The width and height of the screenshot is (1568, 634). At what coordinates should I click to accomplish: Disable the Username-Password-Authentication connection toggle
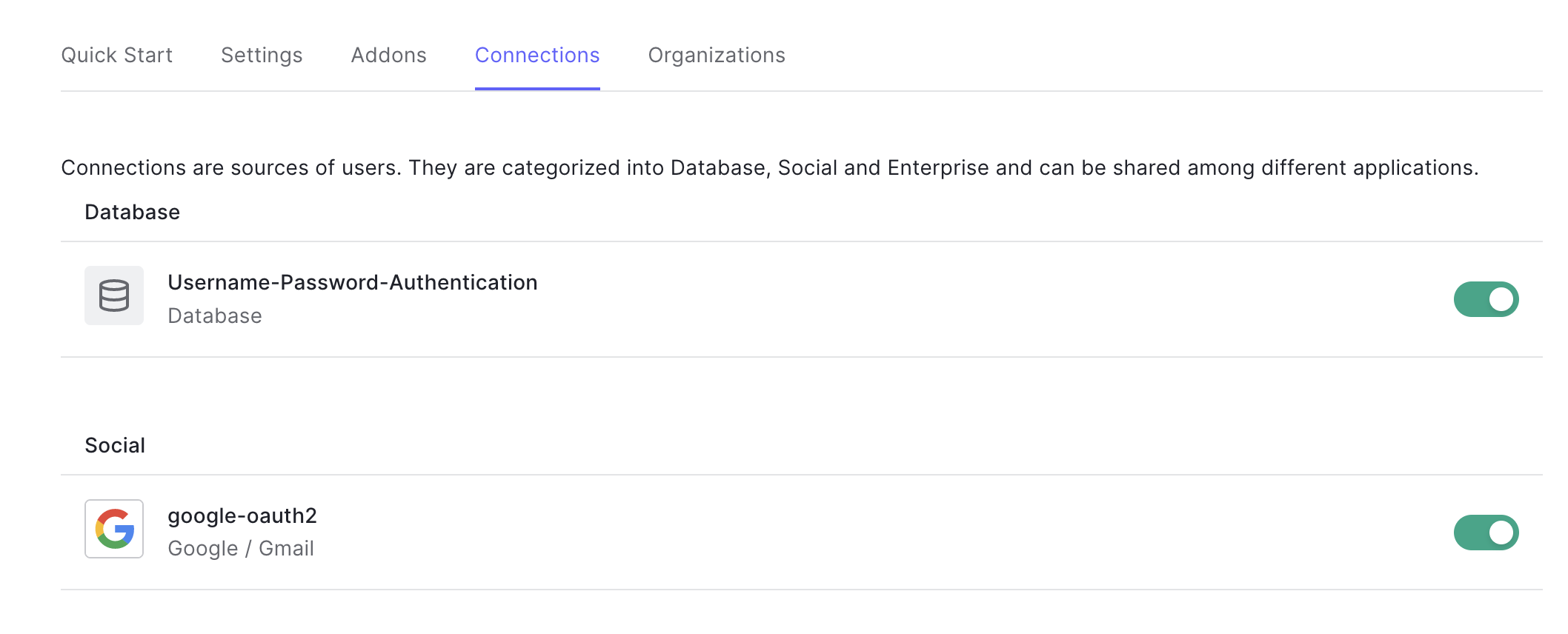[x=1486, y=299]
